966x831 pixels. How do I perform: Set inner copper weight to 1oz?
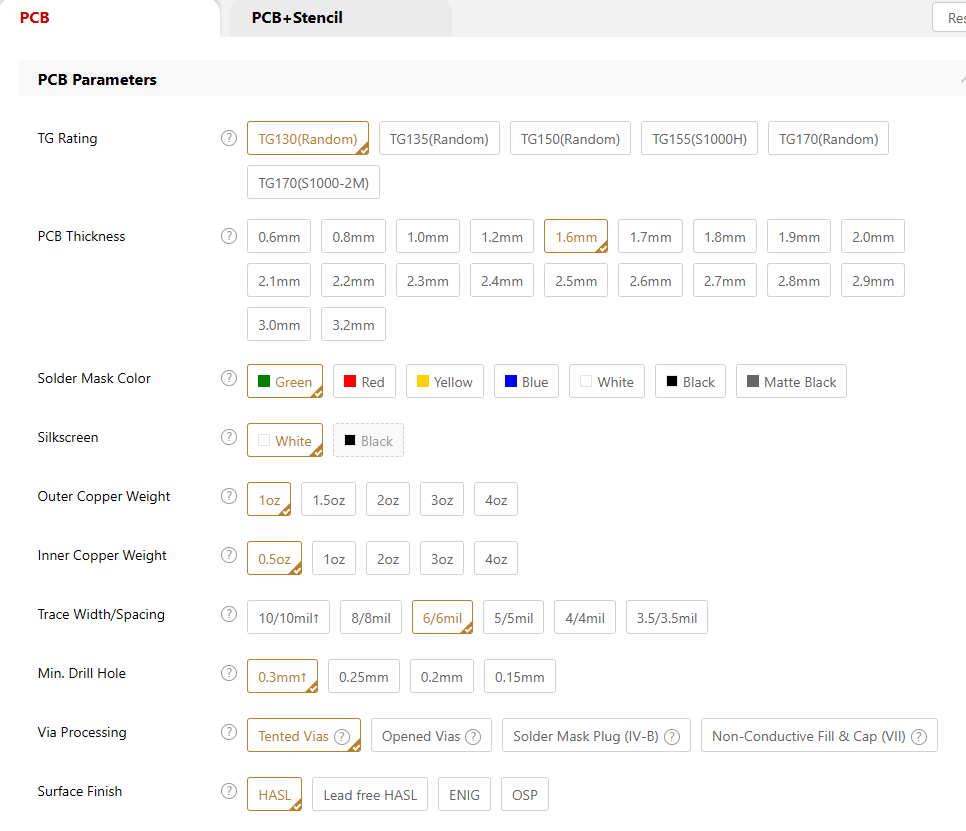pos(334,558)
